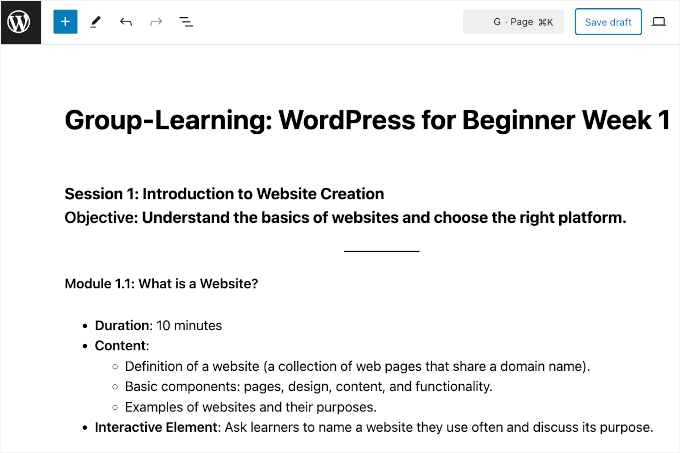The height and width of the screenshot is (453, 680).
Task: Select the Objective heading line
Action: (x=345, y=218)
